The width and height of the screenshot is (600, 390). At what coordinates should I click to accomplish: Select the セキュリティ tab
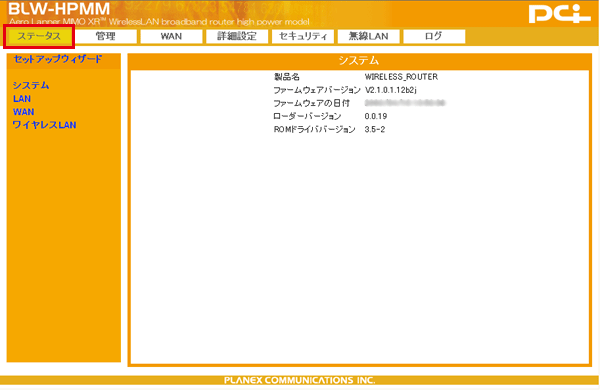[303, 36]
